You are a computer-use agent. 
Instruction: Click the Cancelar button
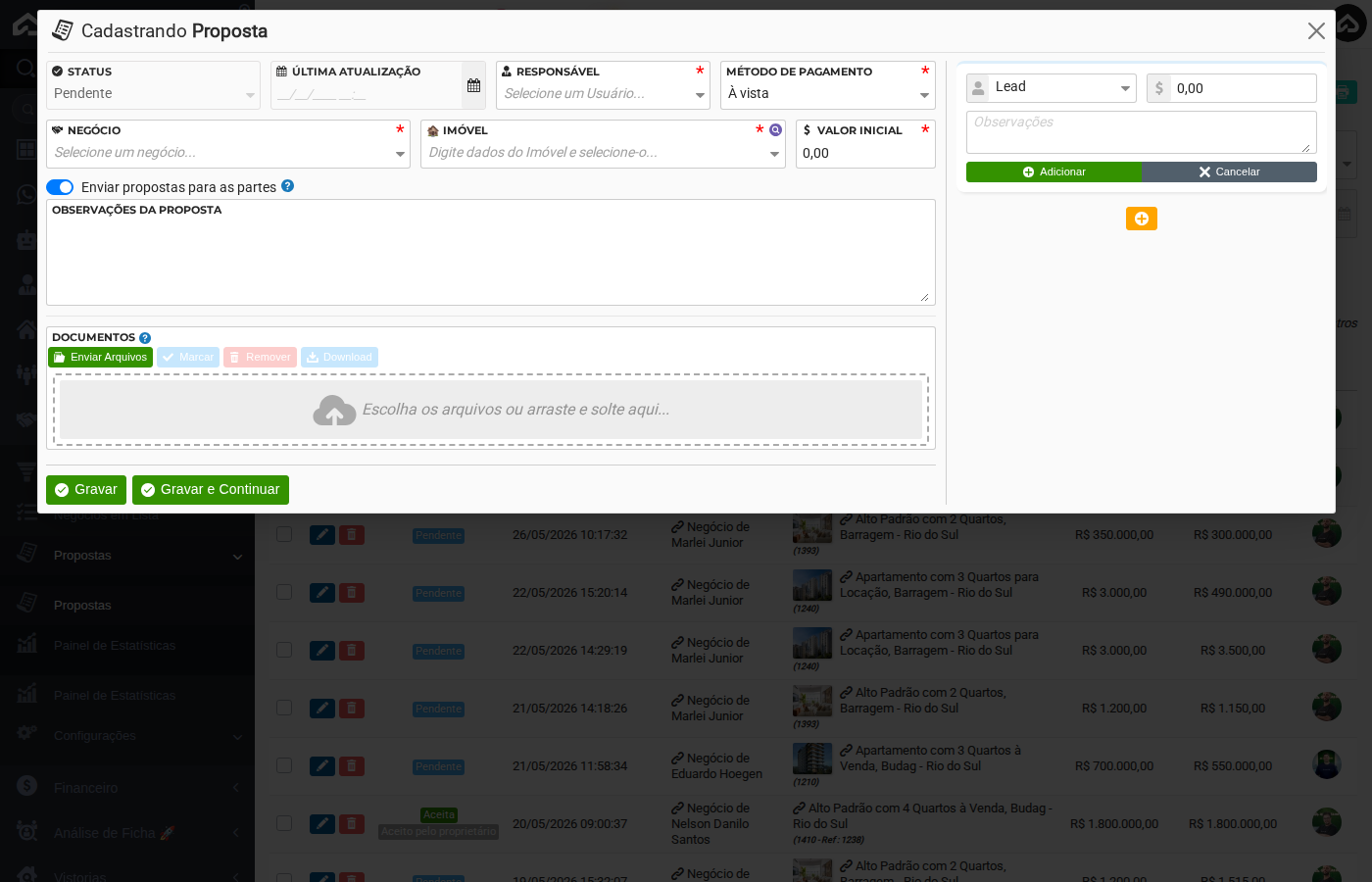click(1229, 171)
